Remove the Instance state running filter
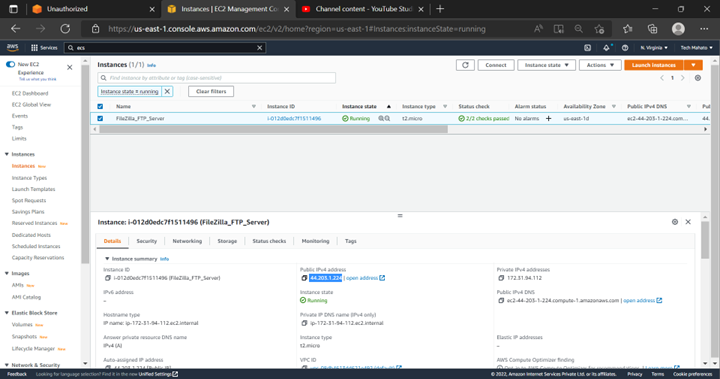The width and height of the screenshot is (720, 379). (x=167, y=91)
